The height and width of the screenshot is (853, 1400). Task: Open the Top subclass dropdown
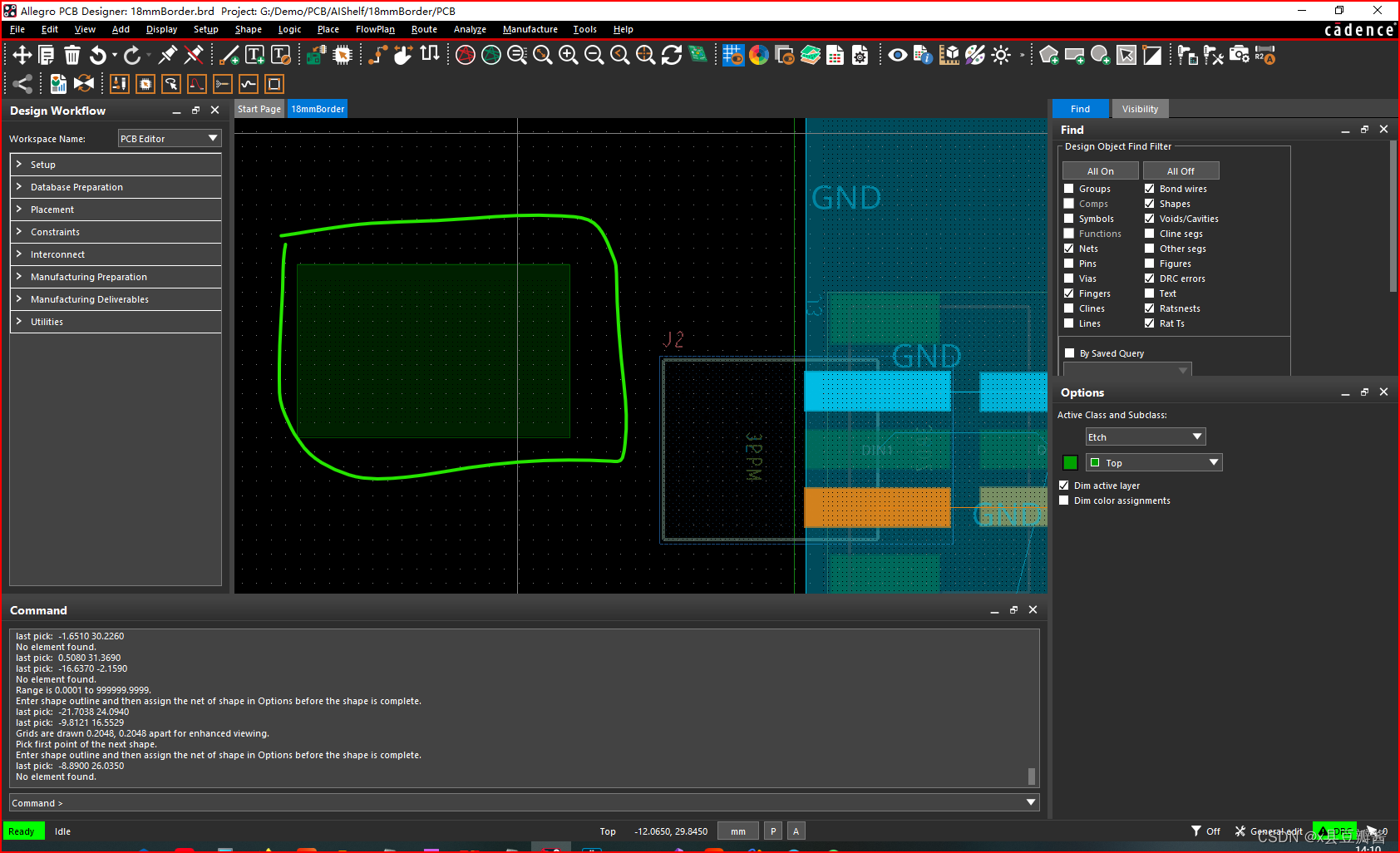[1154, 463]
